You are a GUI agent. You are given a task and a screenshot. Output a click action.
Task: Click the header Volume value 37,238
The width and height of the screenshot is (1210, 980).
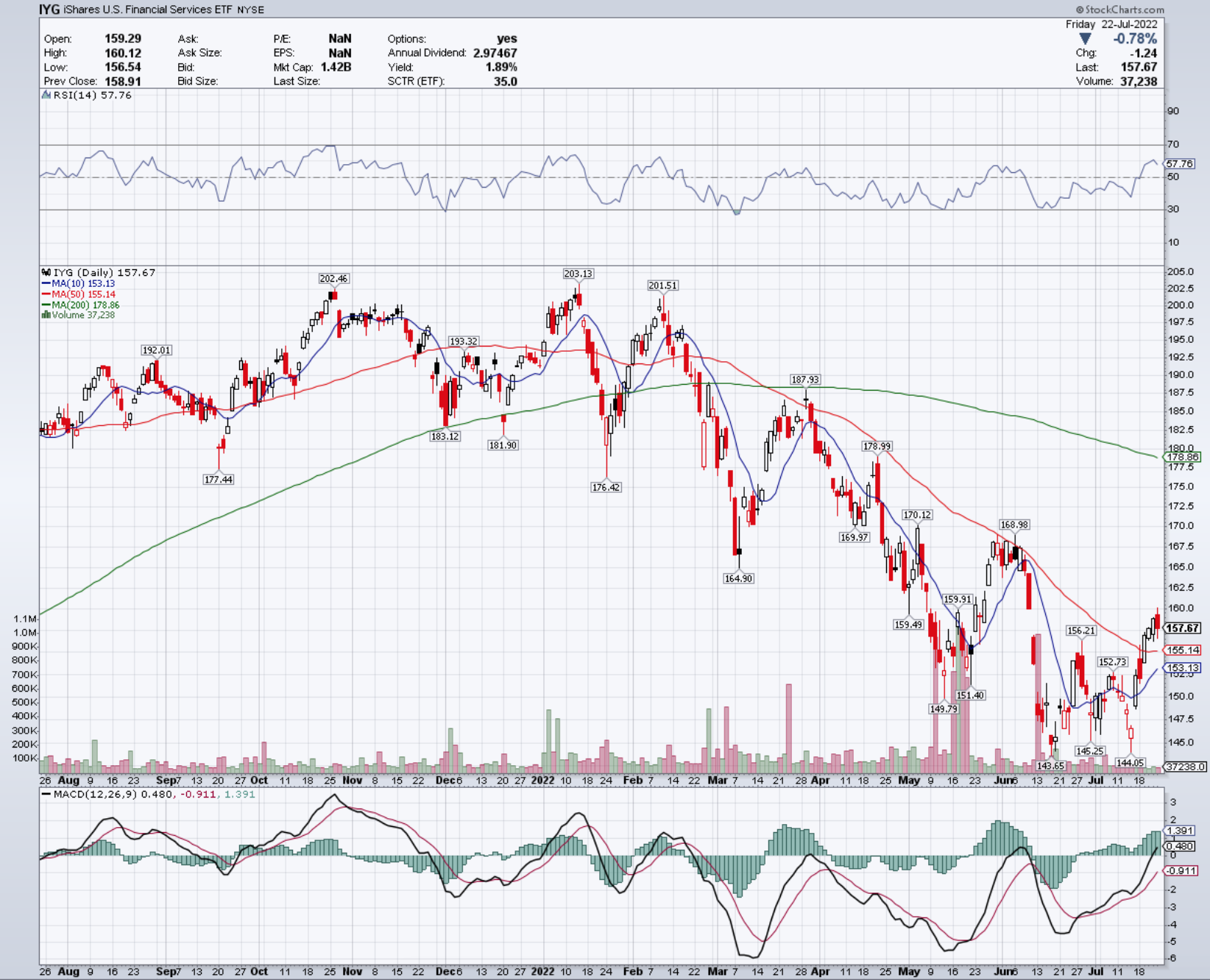coord(1139,82)
